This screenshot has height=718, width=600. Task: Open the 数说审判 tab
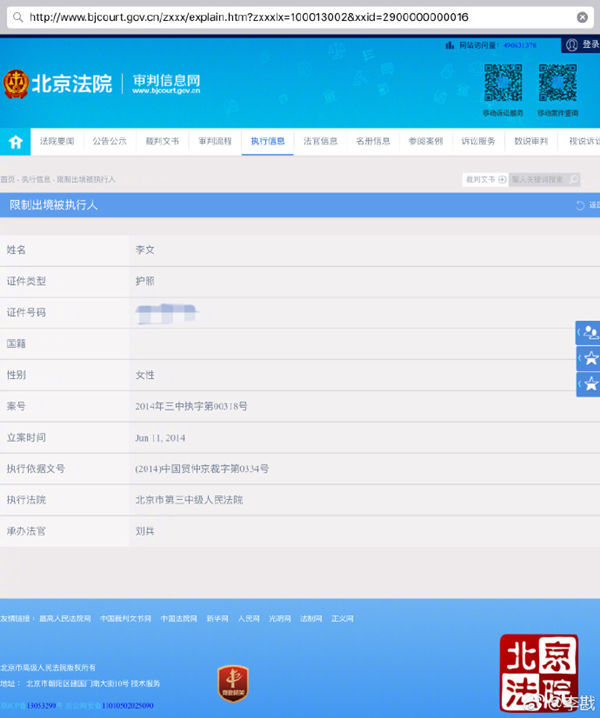pyautogui.click(x=531, y=141)
